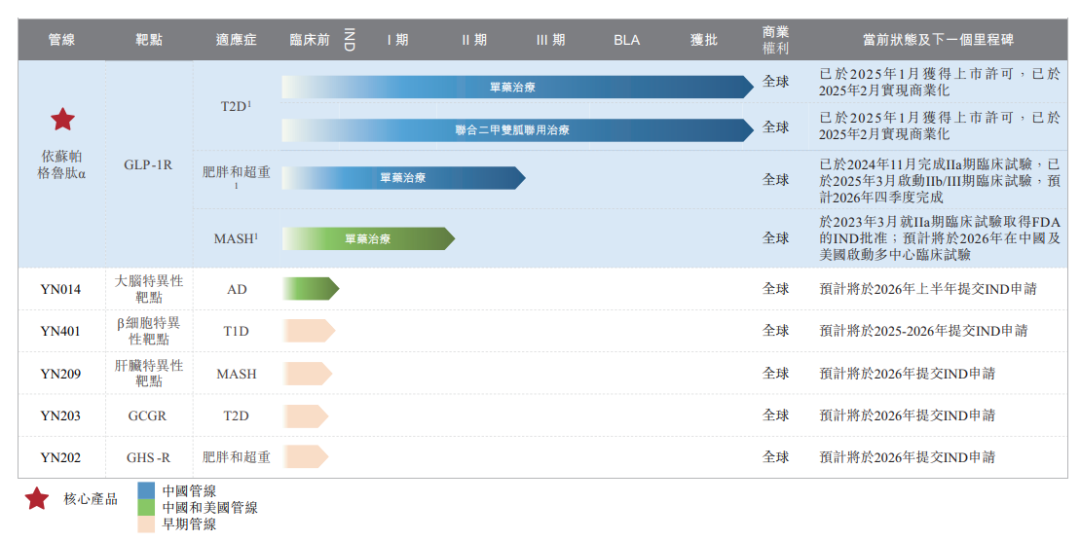This screenshot has width=1080, height=541.
Task: Click the T2D indication in YN203 row
Action: (236, 416)
